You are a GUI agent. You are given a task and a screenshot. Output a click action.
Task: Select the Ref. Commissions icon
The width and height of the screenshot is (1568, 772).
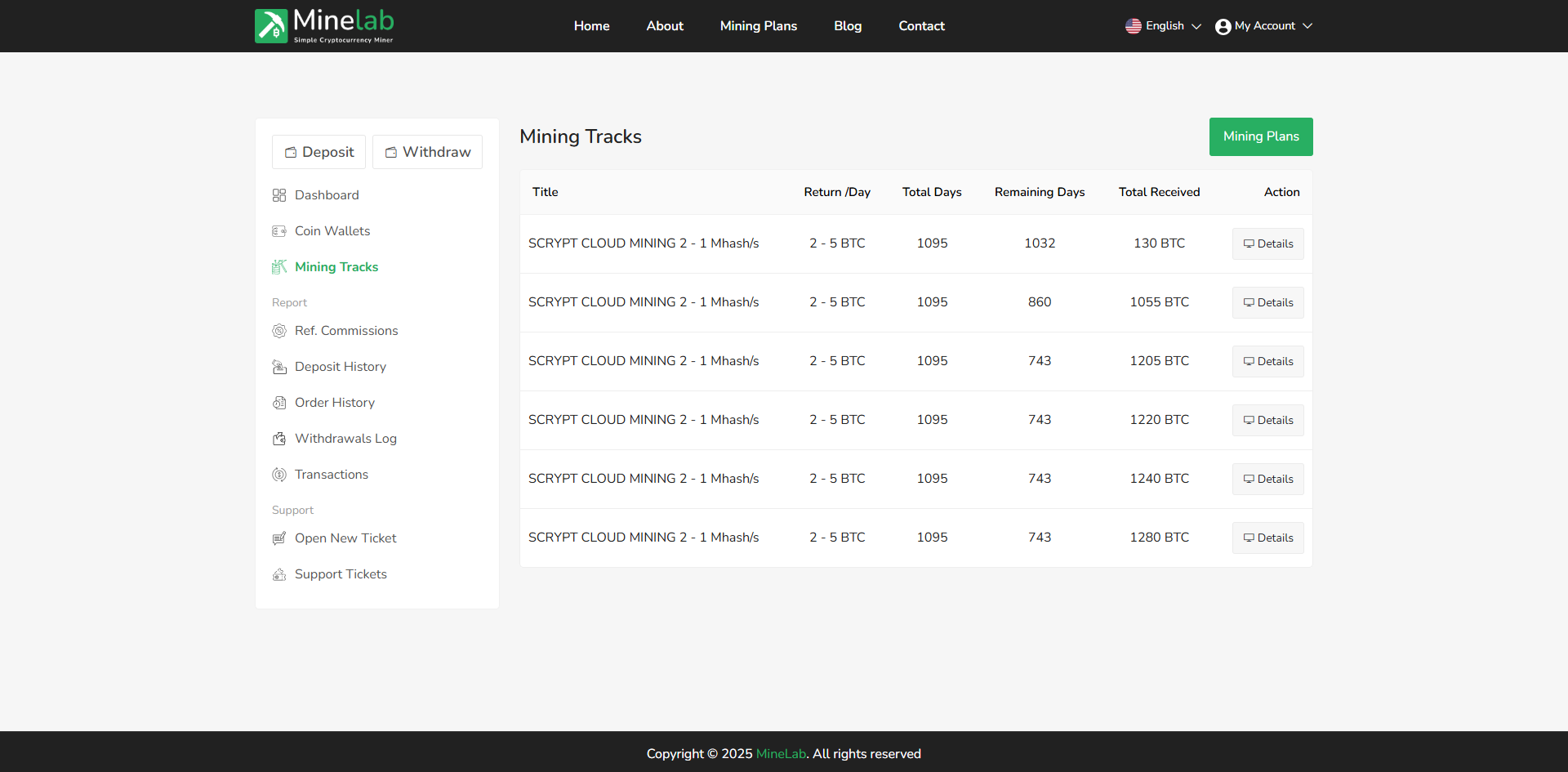pyautogui.click(x=280, y=331)
